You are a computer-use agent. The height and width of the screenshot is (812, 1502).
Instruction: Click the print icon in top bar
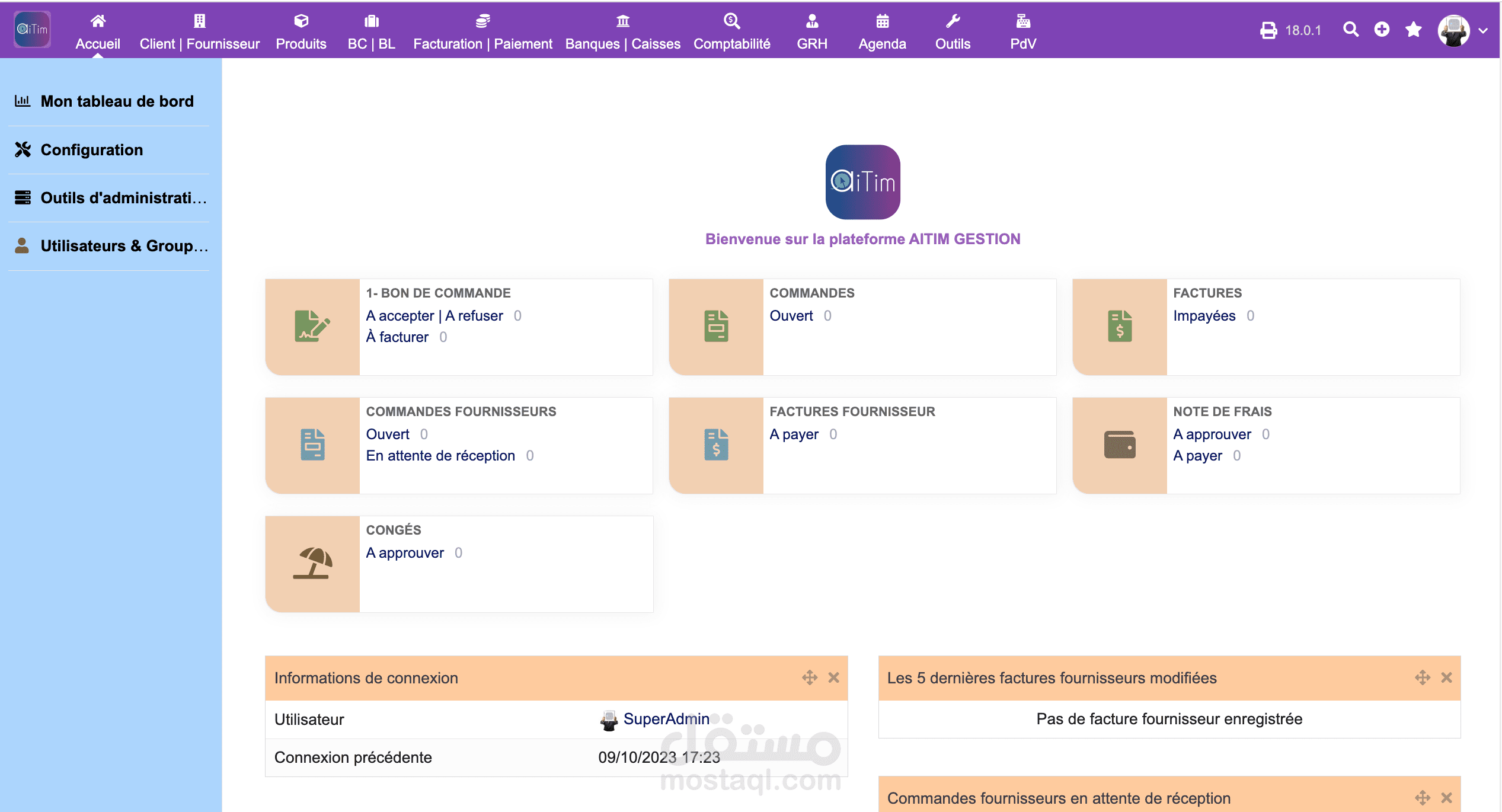point(1268,30)
